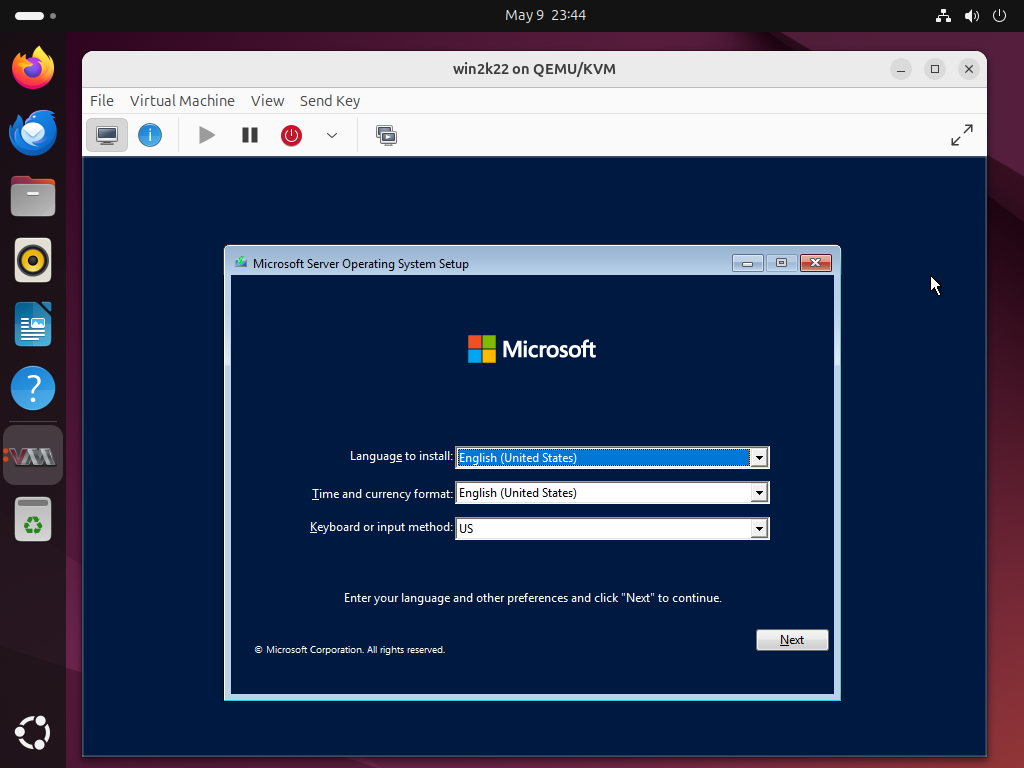Click the volume icon in top bar
The width and height of the screenshot is (1024, 768).
coord(972,16)
